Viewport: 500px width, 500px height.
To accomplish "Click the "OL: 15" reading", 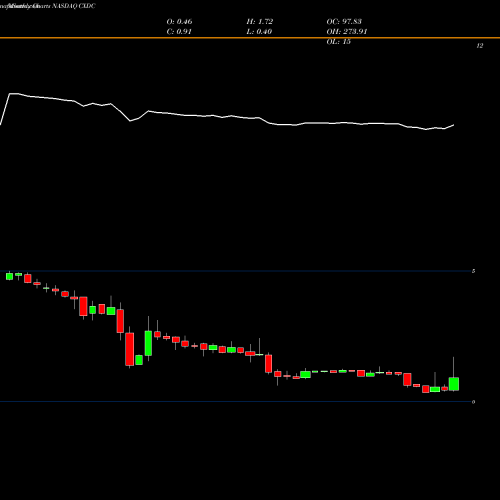I will pos(339,42).
